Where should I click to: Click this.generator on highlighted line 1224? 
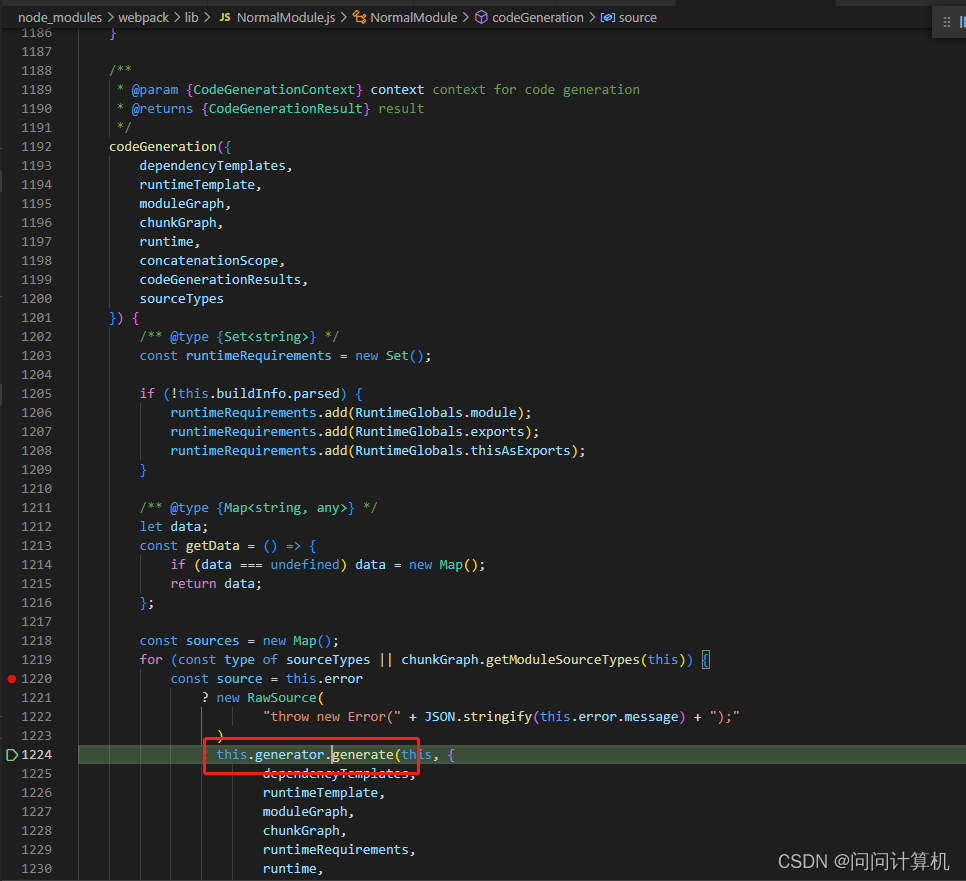tap(270, 755)
